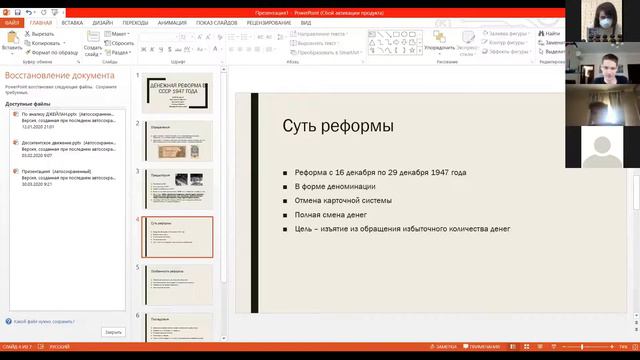Open Упорядочить arrange dropdown

(440, 43)
